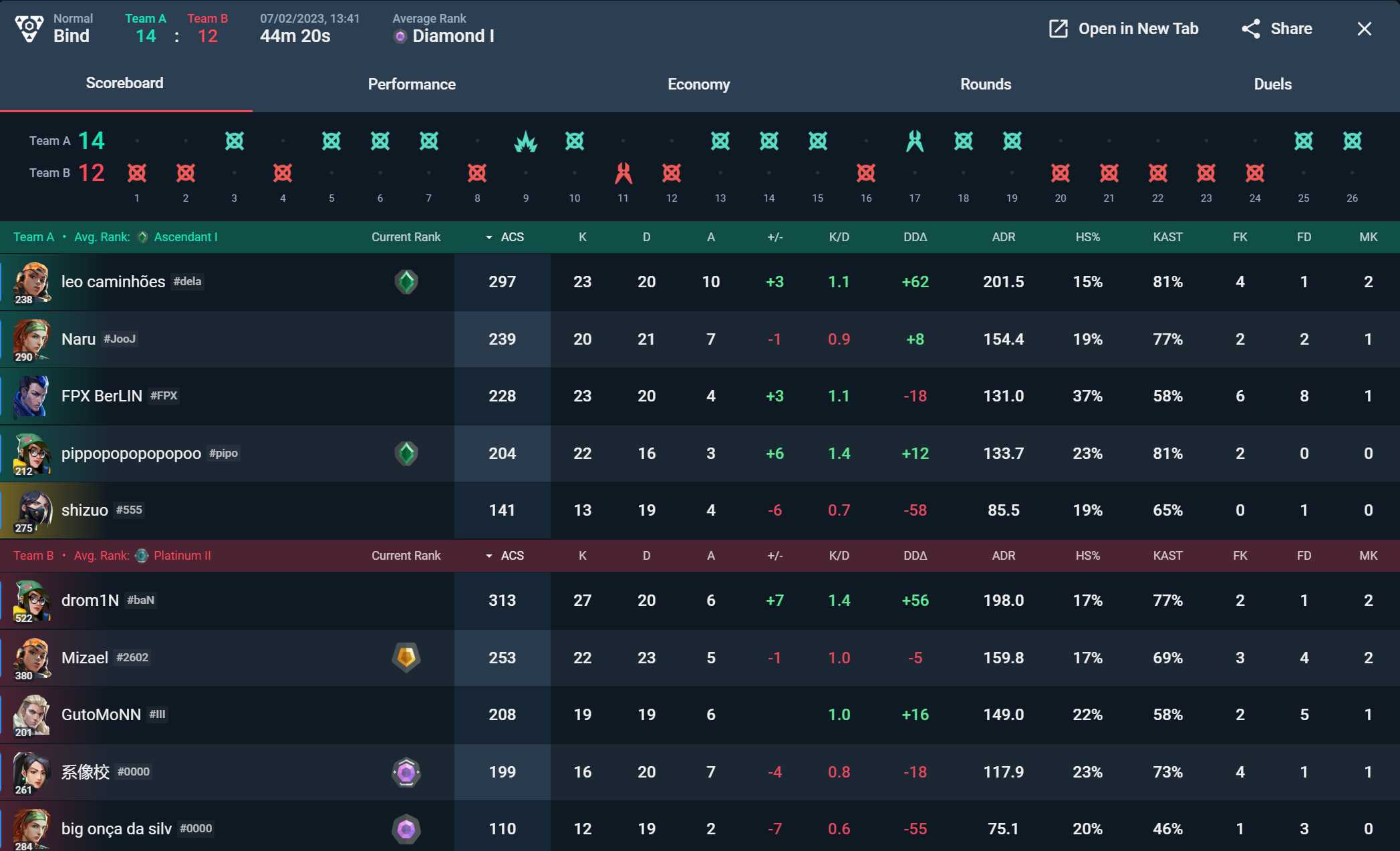Click 系像校 diamond rank icon
1400x851 pixels.
(x=406, y=772)
